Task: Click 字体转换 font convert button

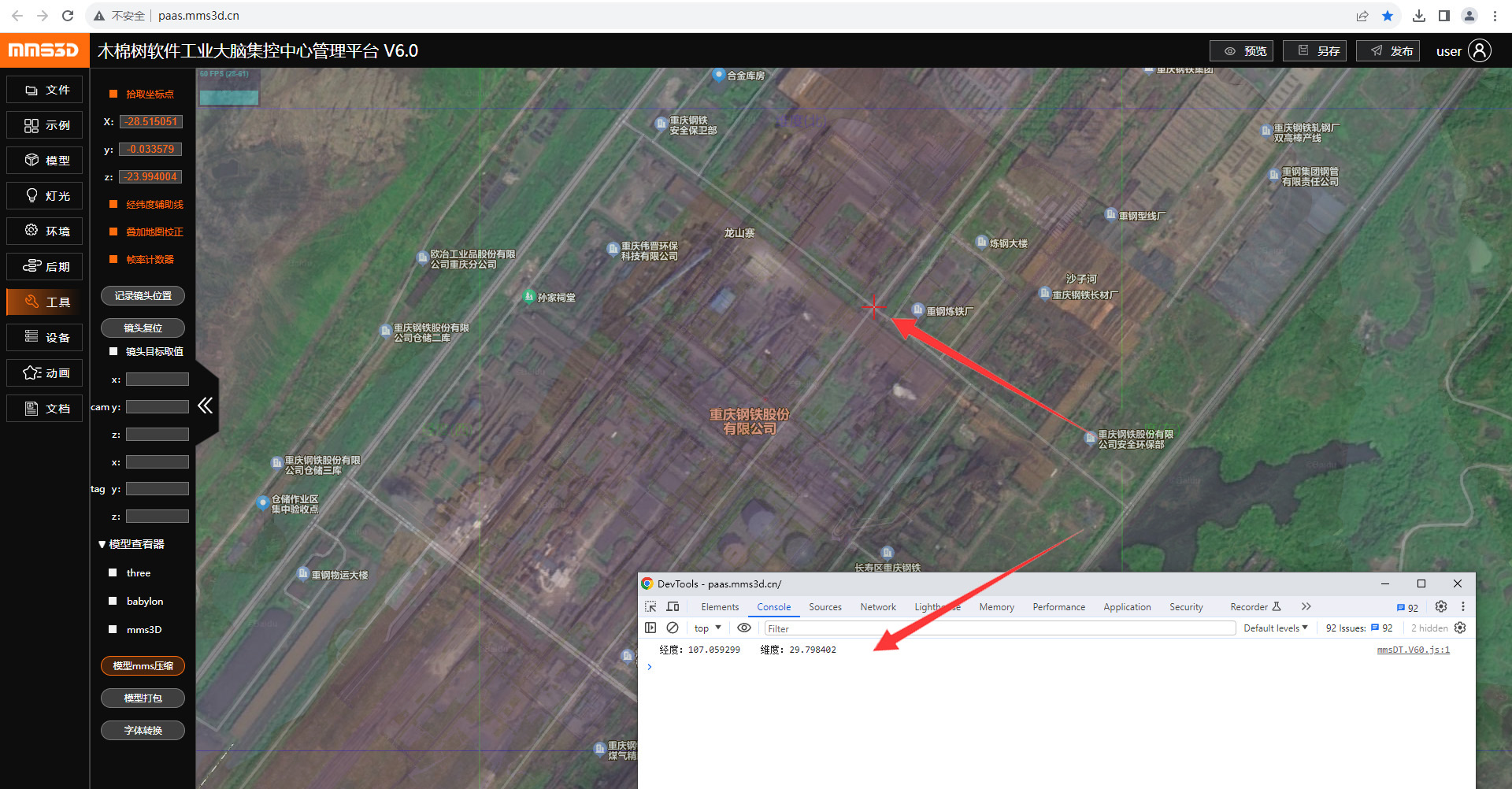Action: pyautogui.click(x=143, y=731)
